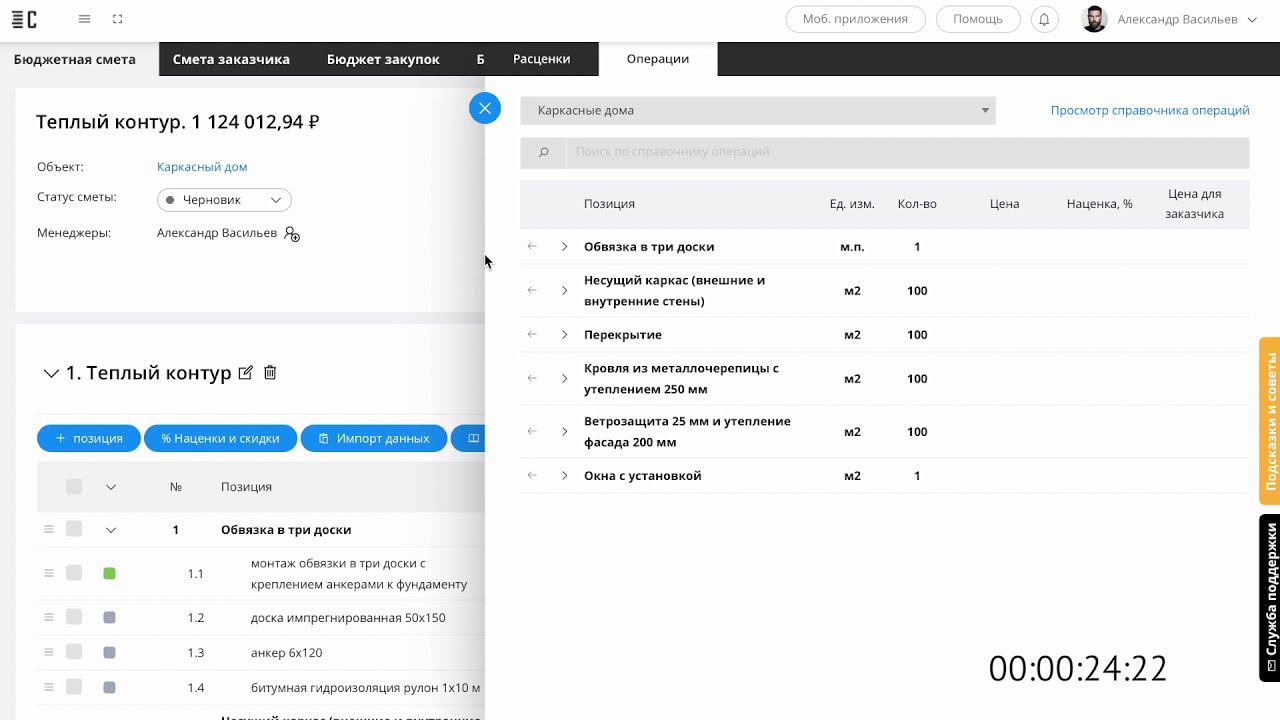Add Ветрозащита 25 мм with left arrow
Viewport: 1280px width, 720px height.
coord(532,432)
